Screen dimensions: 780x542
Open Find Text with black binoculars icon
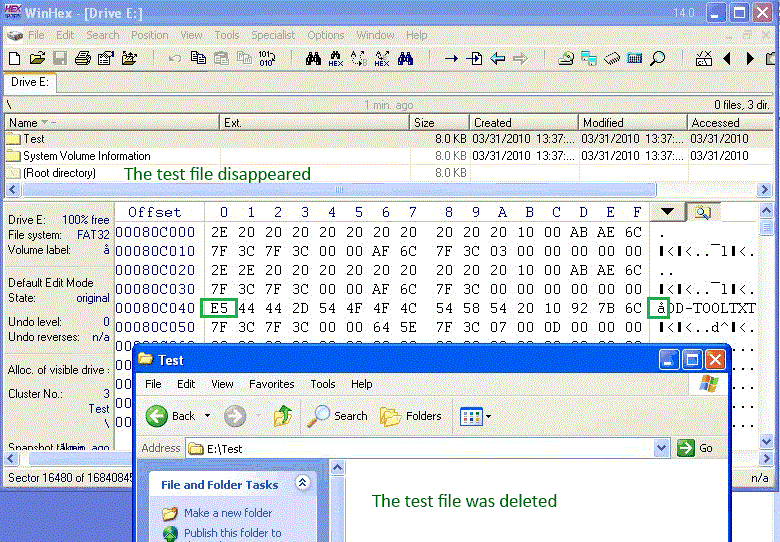313,59
